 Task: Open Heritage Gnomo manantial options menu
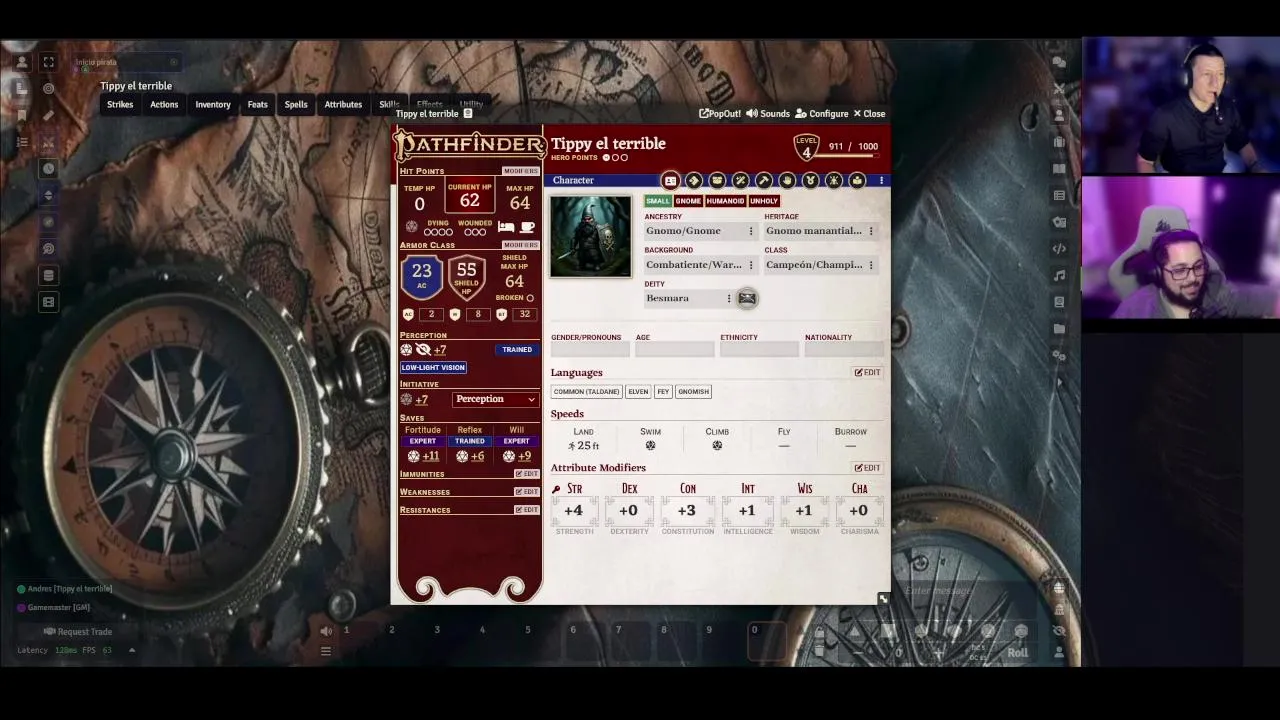click(871, 231)
